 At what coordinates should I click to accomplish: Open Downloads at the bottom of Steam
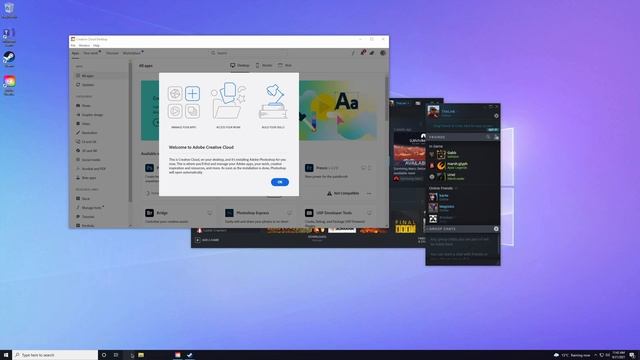[x=317, y=238]
